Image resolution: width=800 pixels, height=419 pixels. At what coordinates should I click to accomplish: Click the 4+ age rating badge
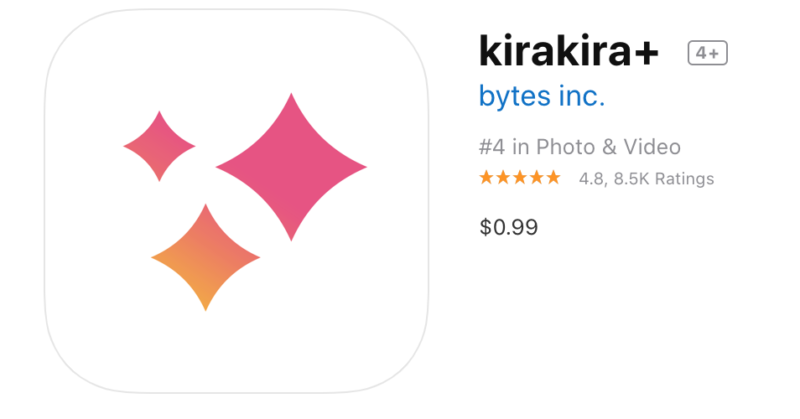click(708, 53)
